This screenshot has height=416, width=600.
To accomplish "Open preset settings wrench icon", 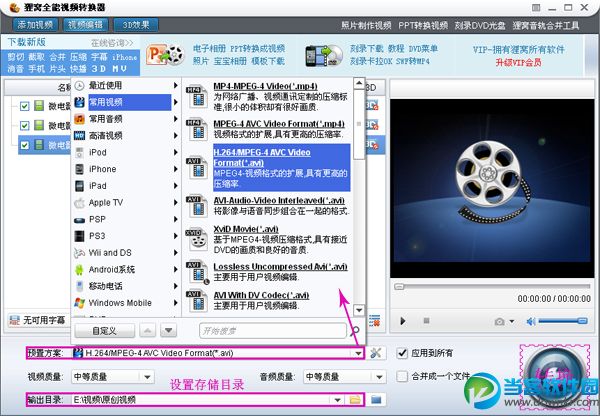I will [x=376, y=353].
